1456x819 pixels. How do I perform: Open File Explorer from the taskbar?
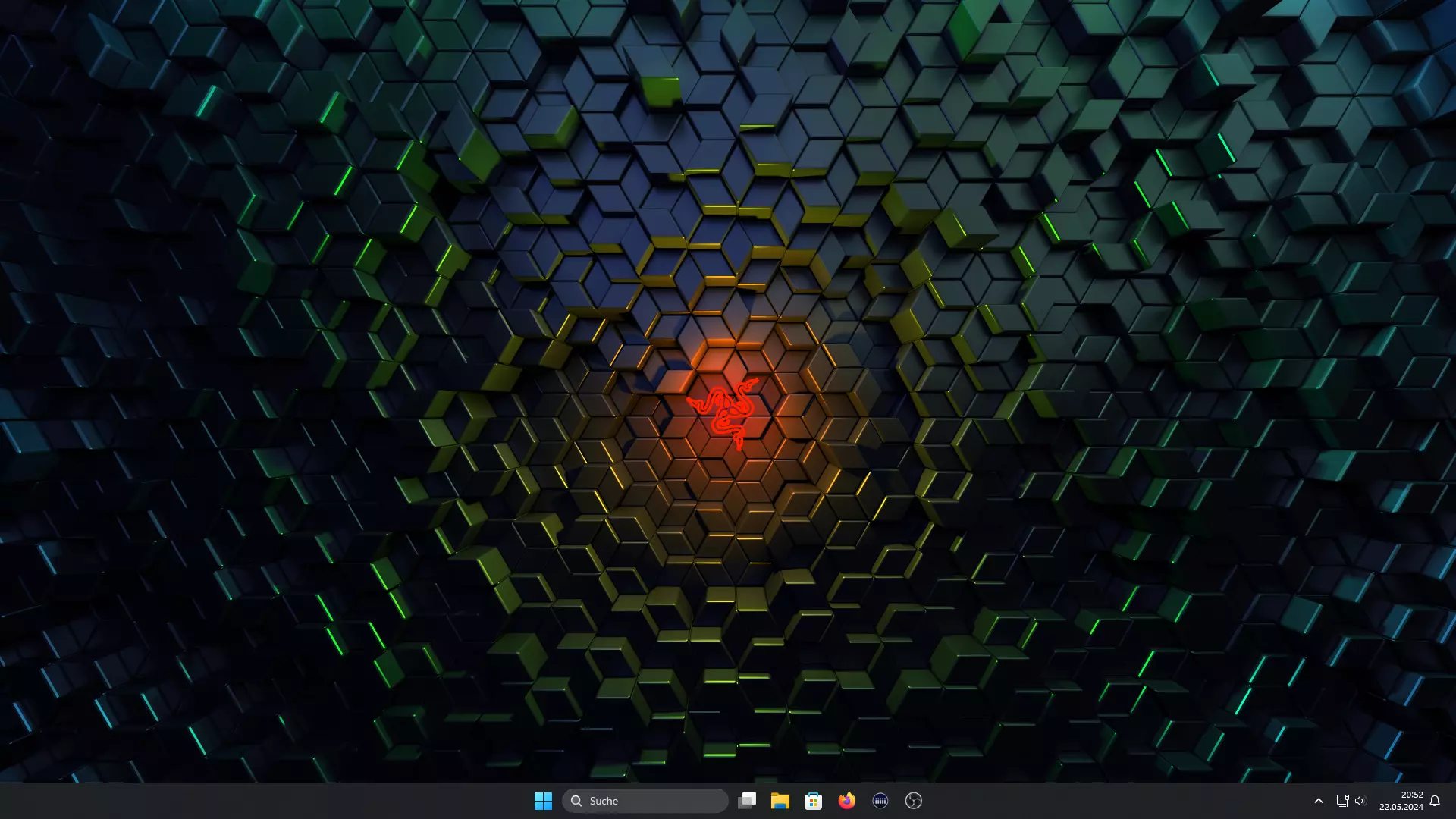tap(780, 801)
